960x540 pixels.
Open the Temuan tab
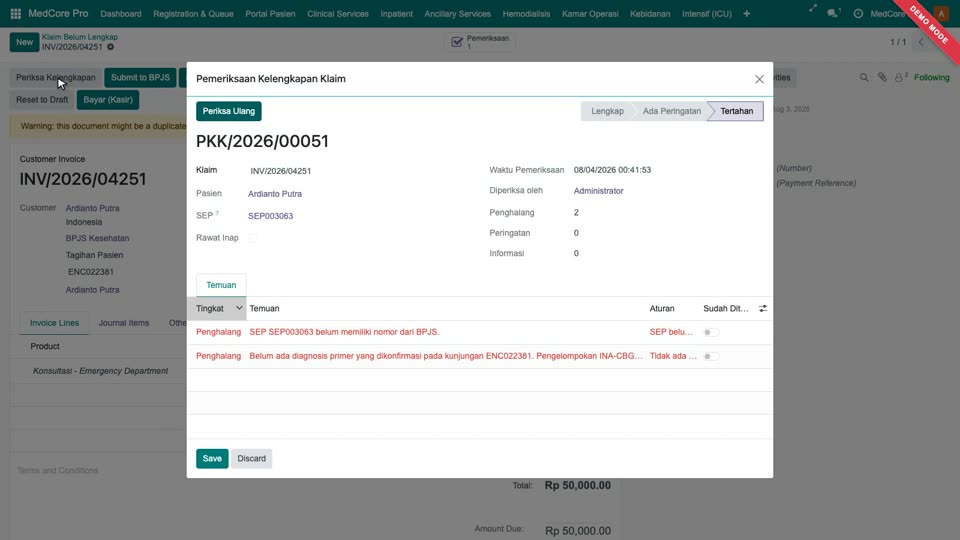[x=221, y=285]
